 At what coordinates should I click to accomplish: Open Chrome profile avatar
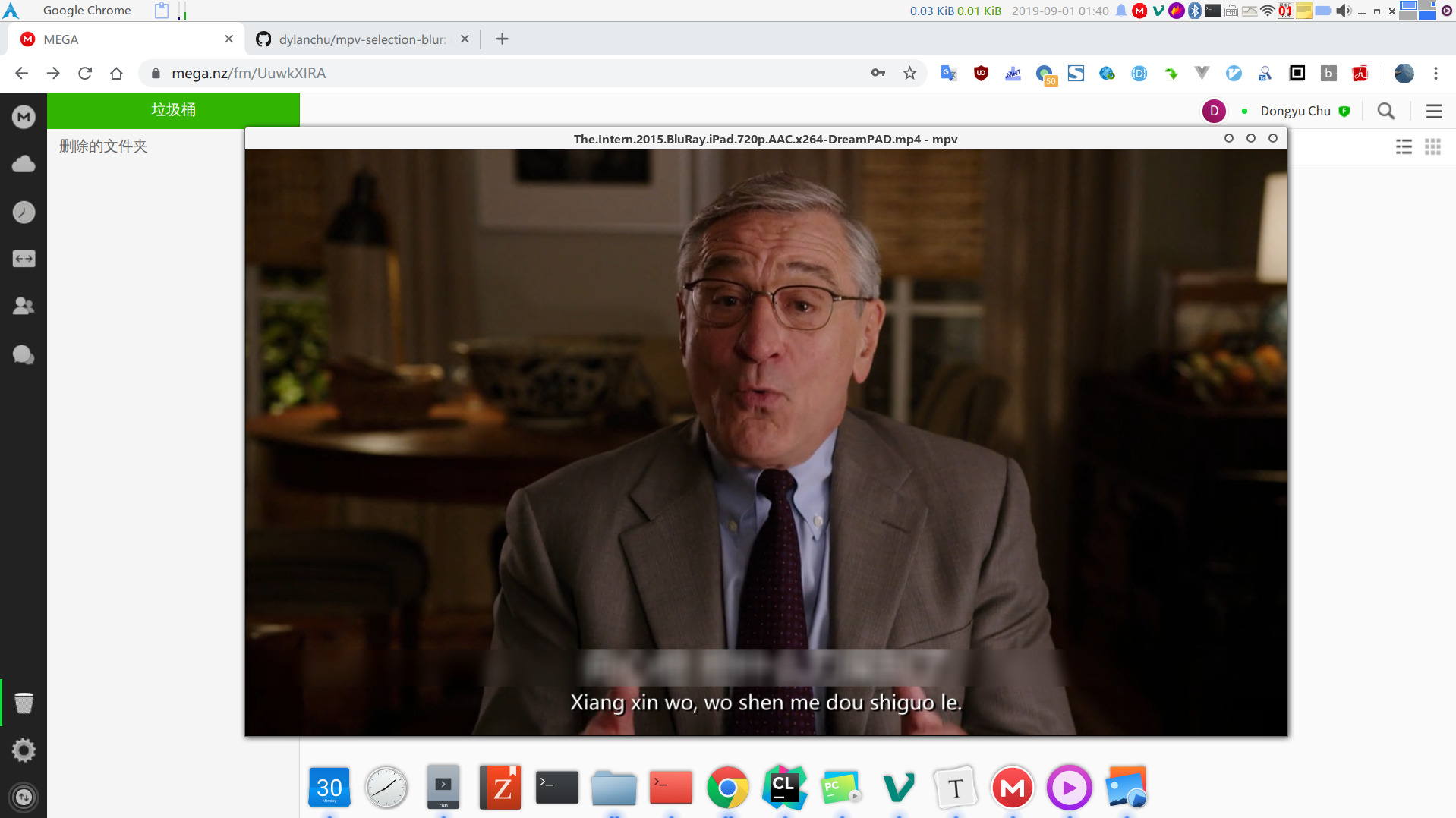[x=1404, y=73]
